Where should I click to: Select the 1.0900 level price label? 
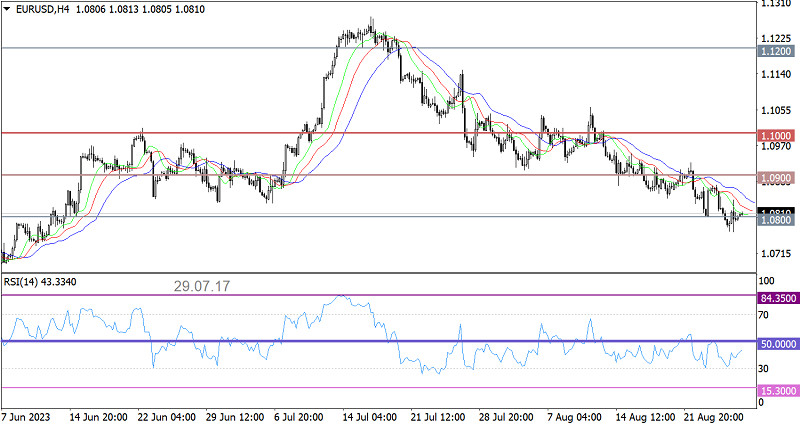[777, 178]
